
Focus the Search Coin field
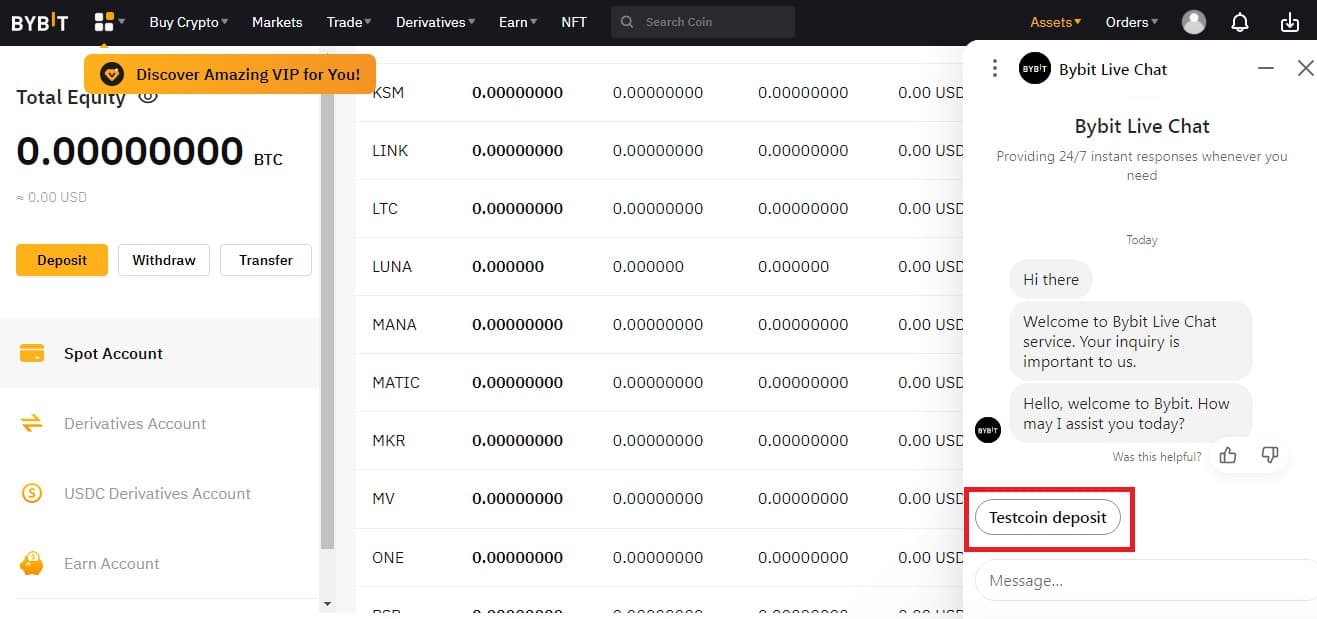point(703,22)
